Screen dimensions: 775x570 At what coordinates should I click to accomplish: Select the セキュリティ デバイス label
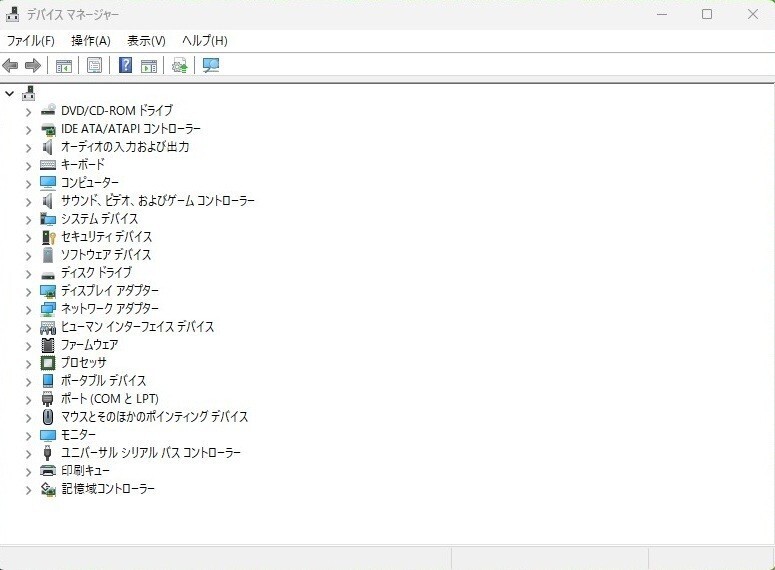coord(106,237)
